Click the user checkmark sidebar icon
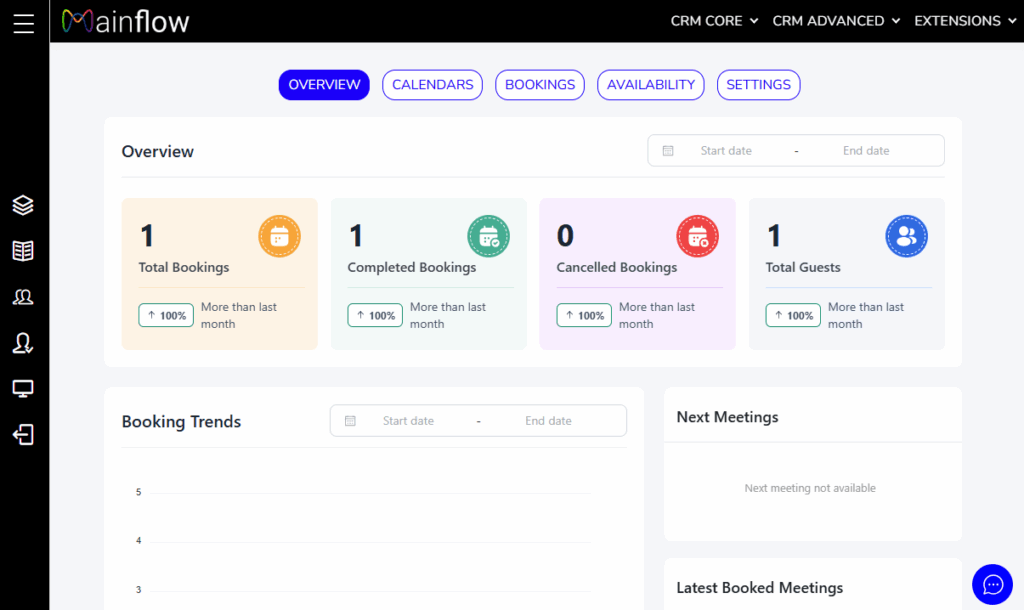Screen dimensions: 1024x610 pyautogui.click(x=23, y=343)
